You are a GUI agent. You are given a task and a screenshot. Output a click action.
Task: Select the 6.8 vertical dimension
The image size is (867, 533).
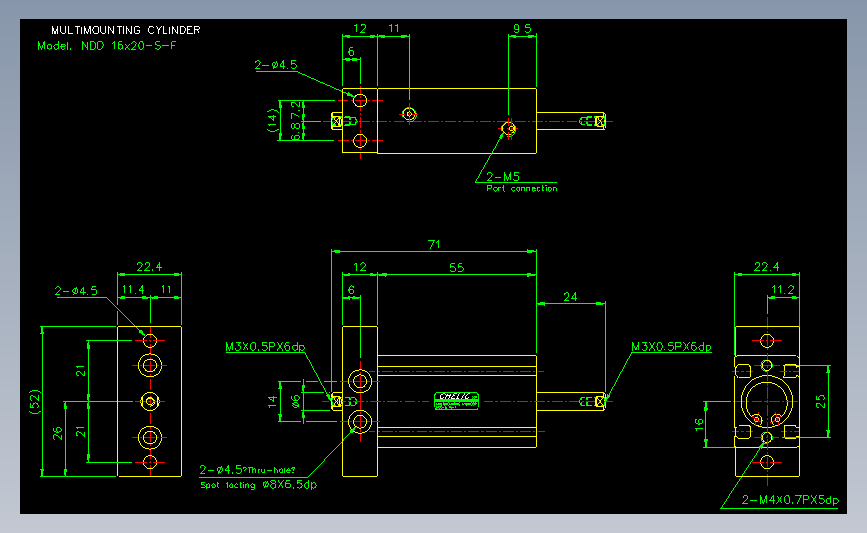296,131
